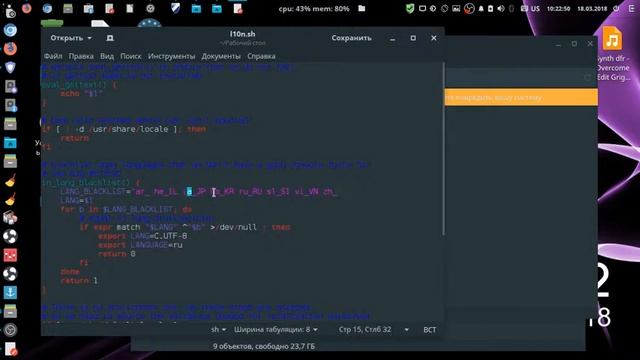This screenshot has height=360, width=640.
Task: Open the Справка menu
Action: [261, 56]
